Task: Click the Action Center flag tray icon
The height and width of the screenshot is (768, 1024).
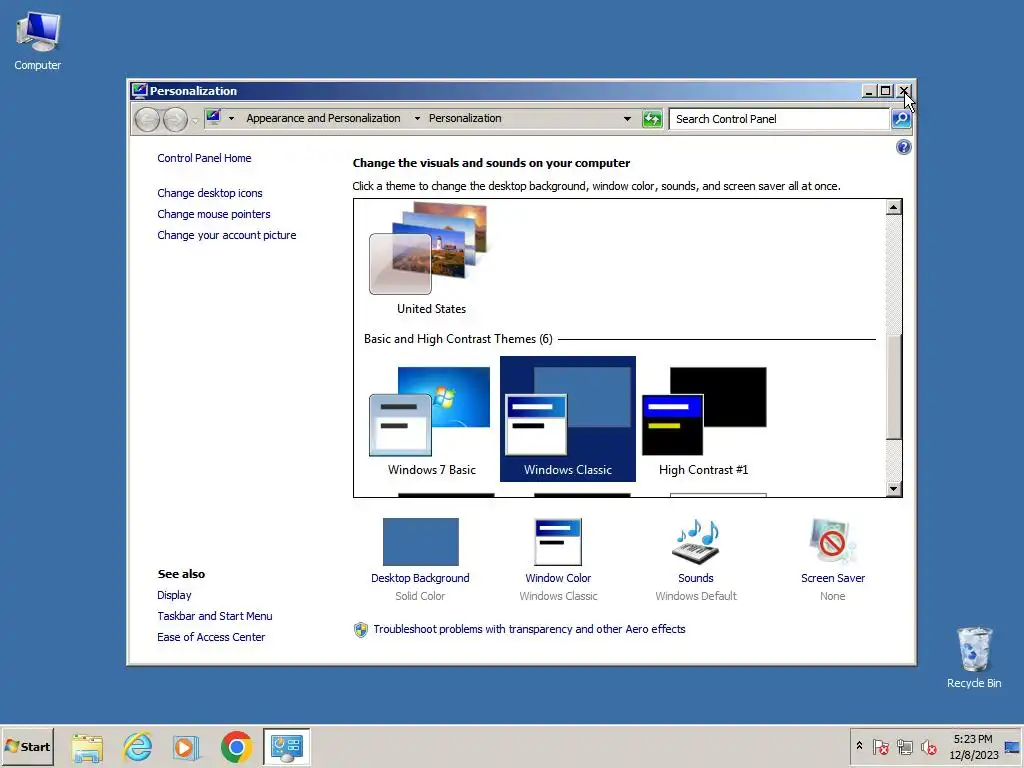Action: [x=881, y=746]
